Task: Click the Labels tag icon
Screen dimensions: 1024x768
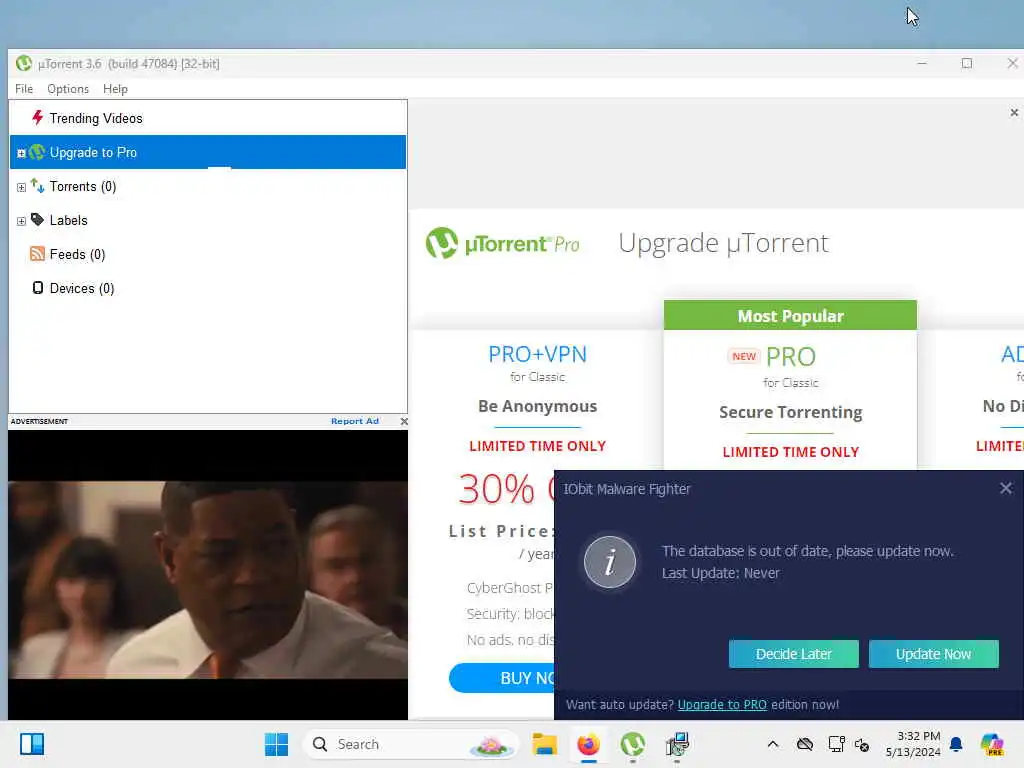Action: click(37, 220)
